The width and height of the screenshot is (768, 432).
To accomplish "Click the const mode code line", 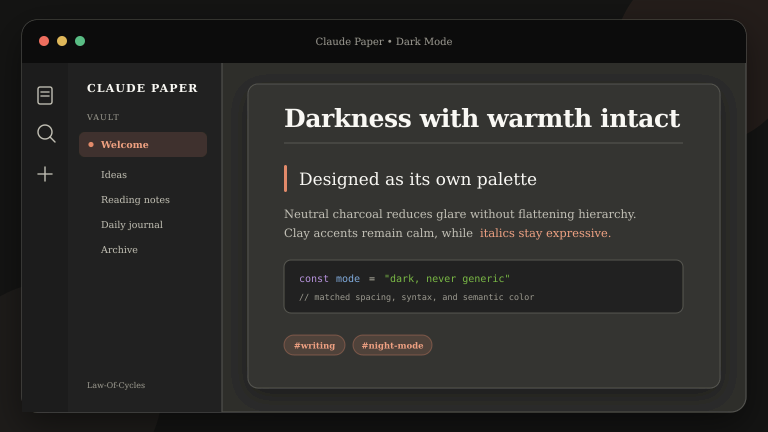I will [405, 279].
